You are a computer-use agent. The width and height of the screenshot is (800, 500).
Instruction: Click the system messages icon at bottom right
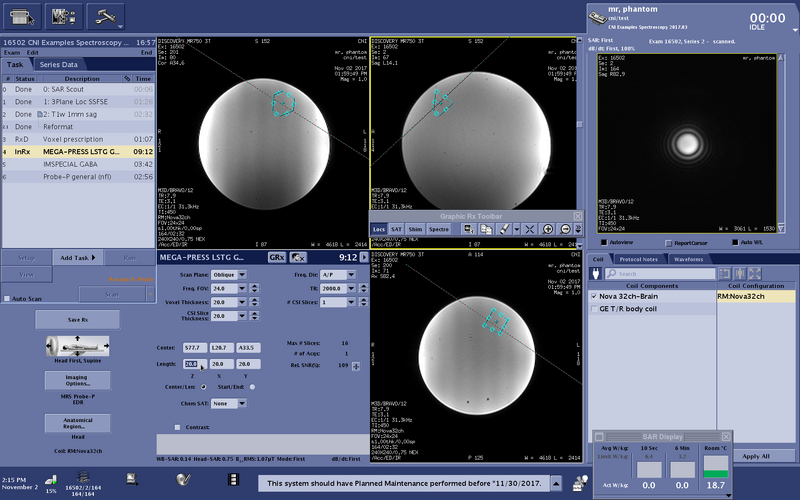580,483
